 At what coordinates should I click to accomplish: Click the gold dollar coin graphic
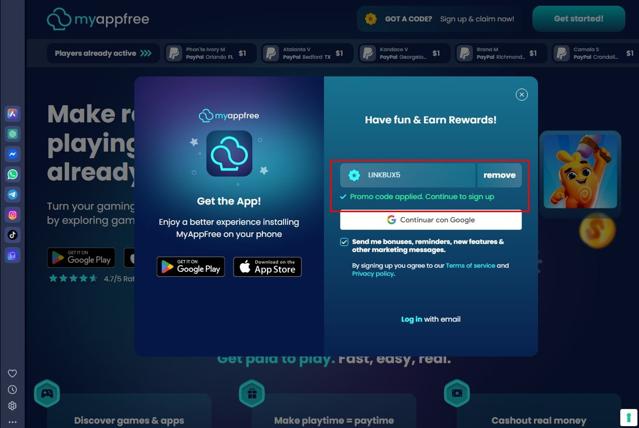(597, 231)
